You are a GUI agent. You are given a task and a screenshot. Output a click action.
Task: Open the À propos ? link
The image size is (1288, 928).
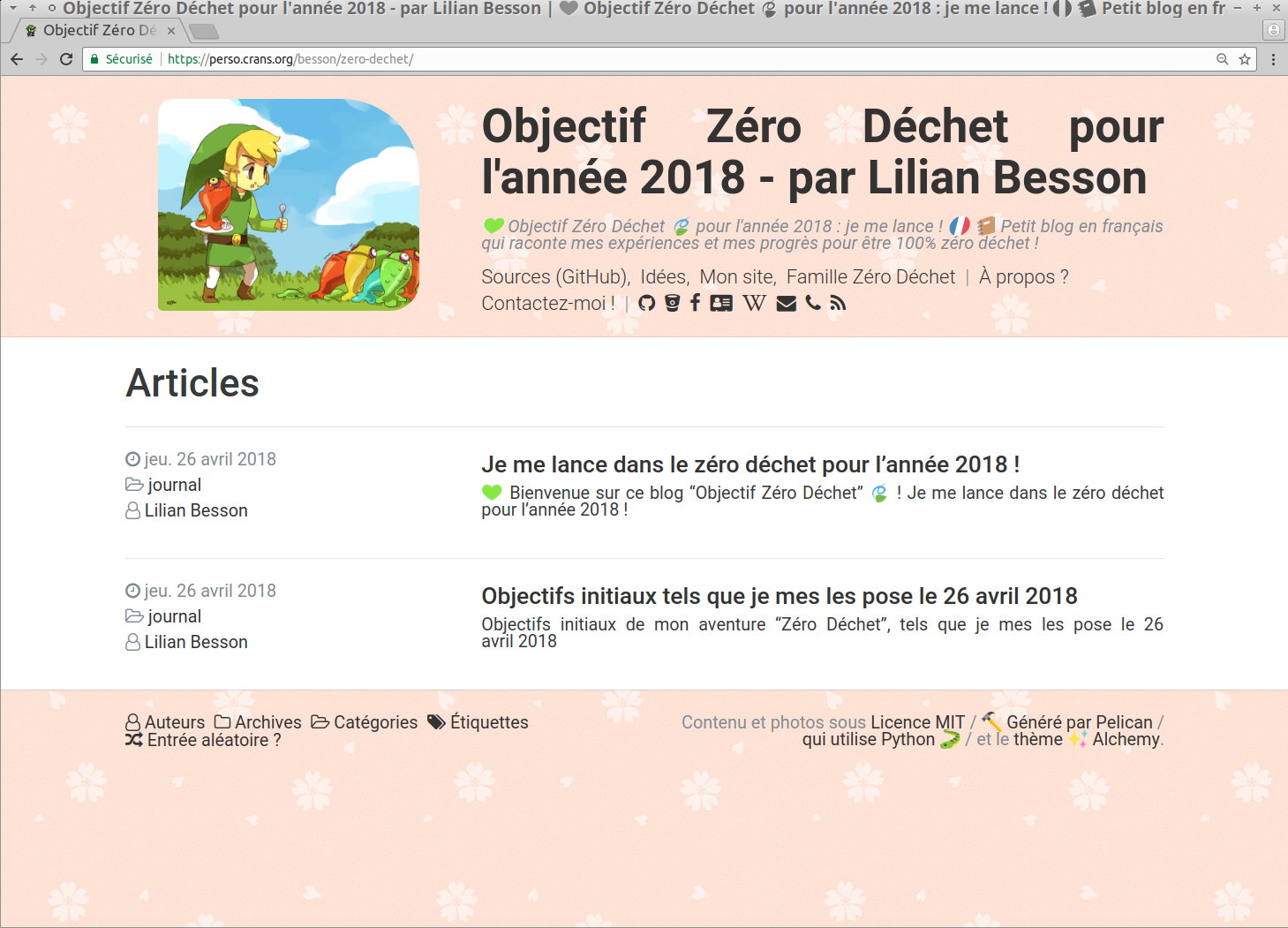[x=1024, y=277]
